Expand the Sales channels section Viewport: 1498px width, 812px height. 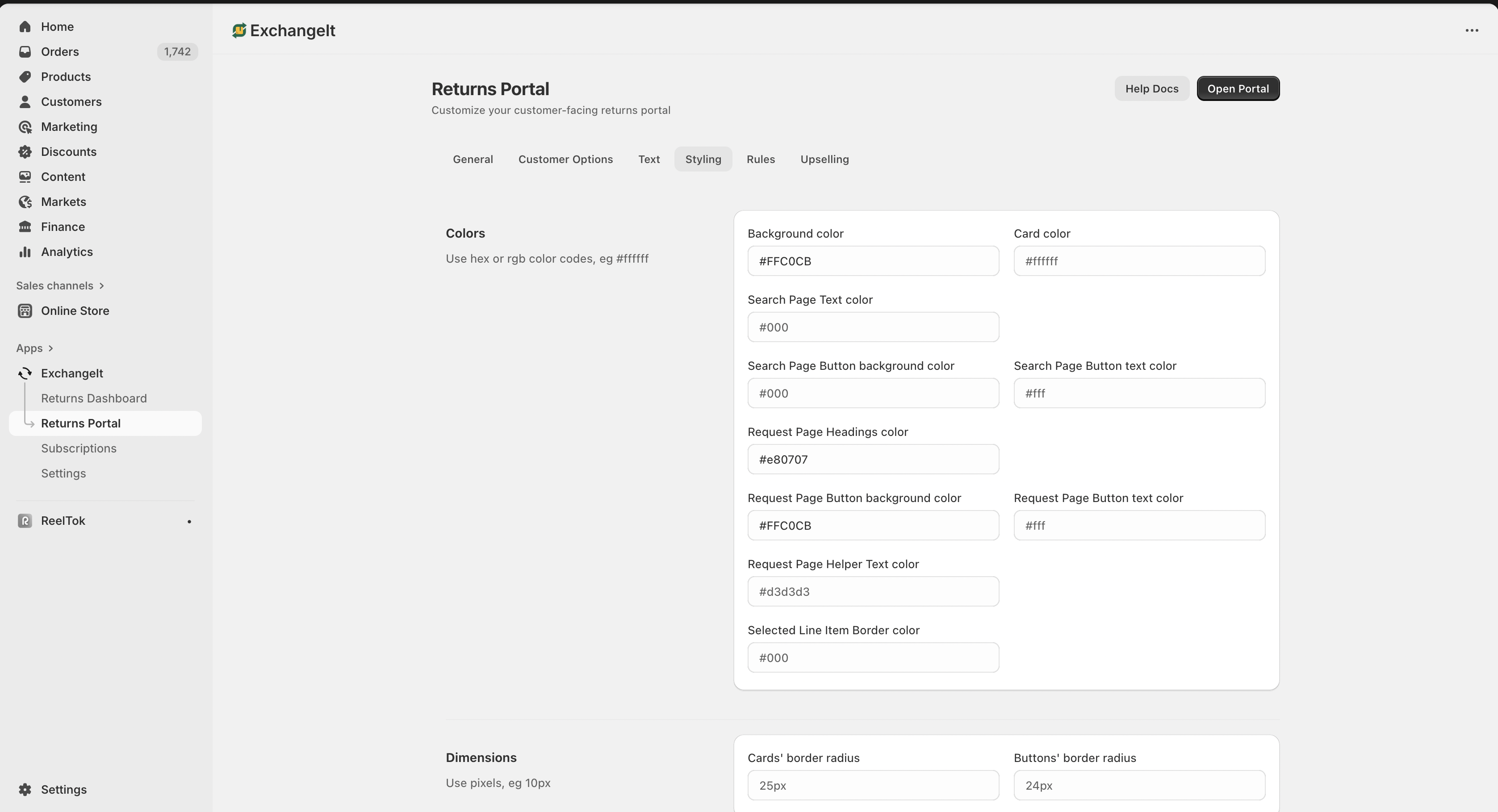coord(102,285)
